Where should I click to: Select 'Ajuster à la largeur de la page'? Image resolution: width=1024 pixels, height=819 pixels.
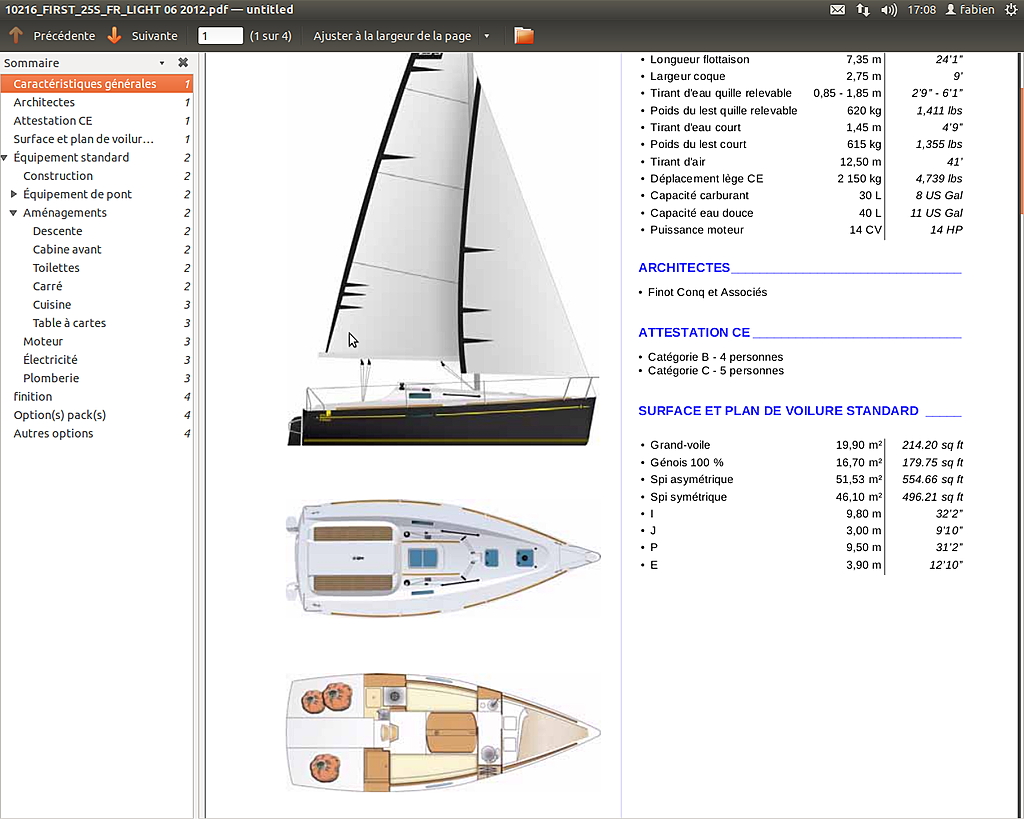[392, 36]
